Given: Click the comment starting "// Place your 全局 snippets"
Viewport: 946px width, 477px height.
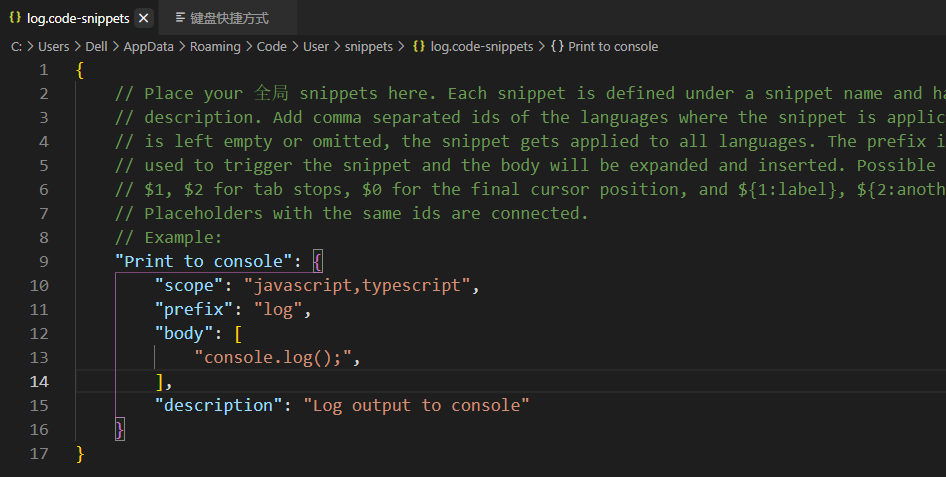Looking at the screenshot, I should pos(530,93).
